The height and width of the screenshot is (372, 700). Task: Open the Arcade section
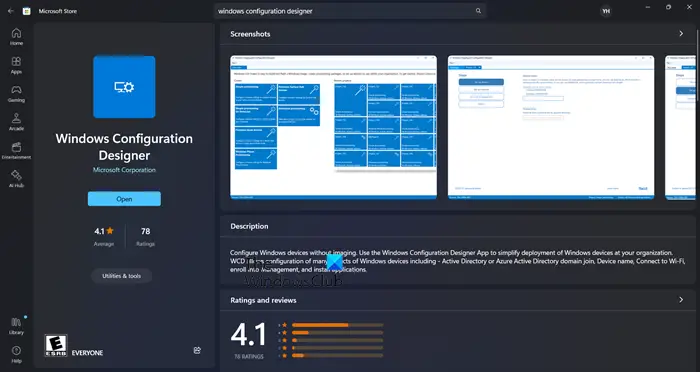click(x=16, y=122)
